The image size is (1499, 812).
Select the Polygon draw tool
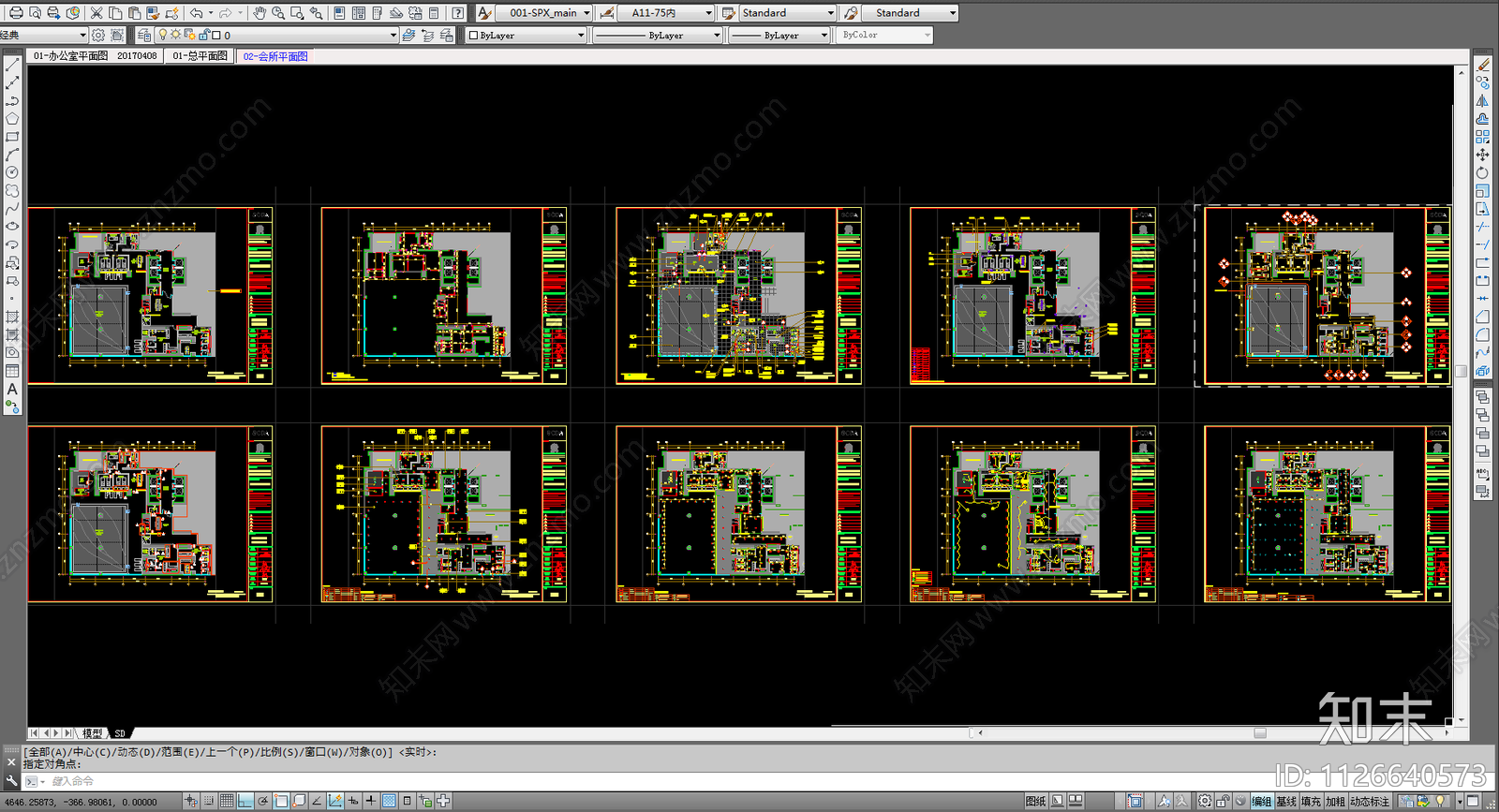pos(12,119)
